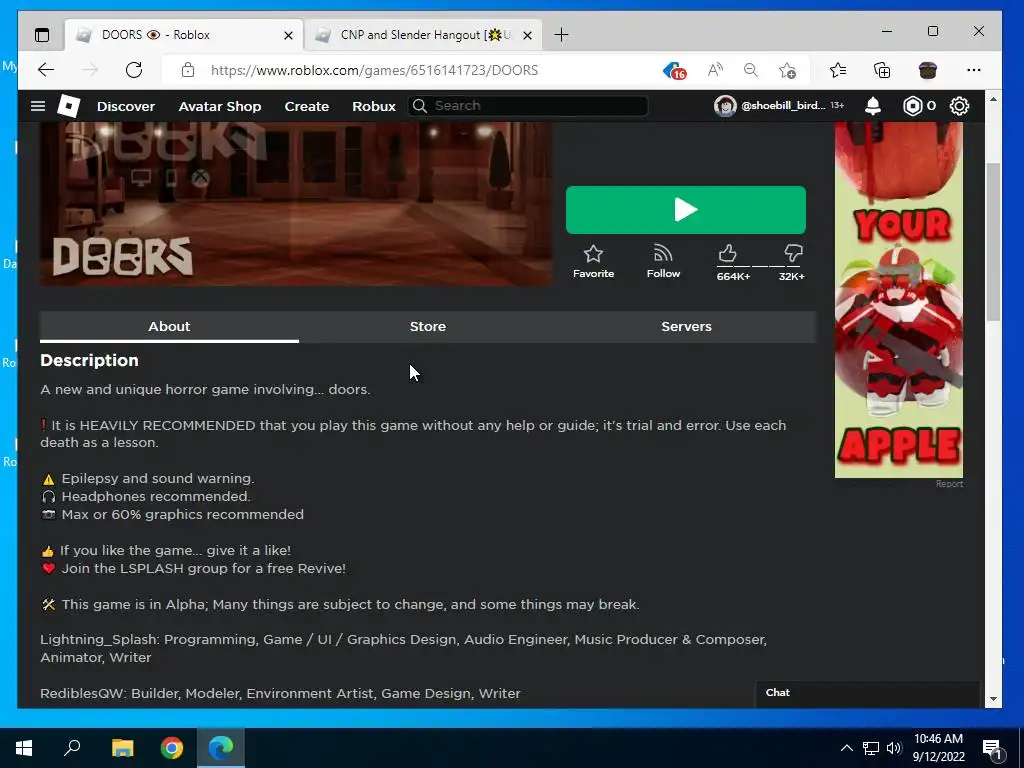Open network status tray icon

coord(871,748)
